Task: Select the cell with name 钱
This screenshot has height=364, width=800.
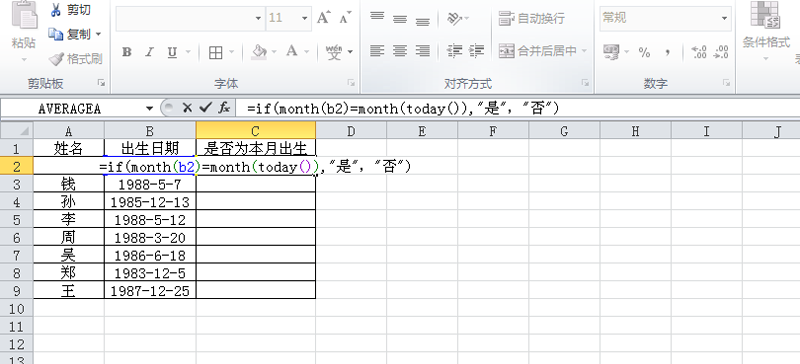Action: click(69, 184)
